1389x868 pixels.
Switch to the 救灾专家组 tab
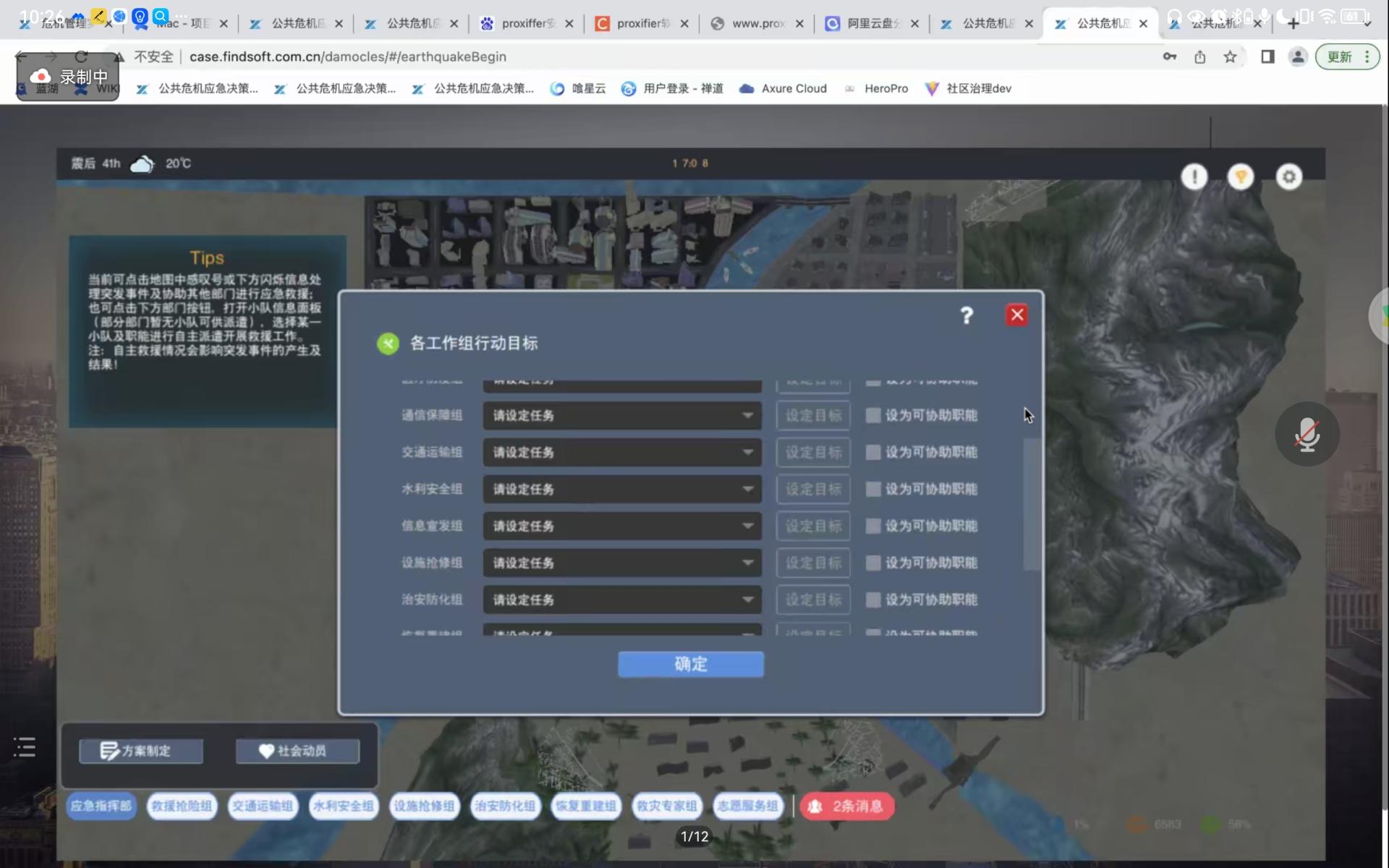click(x=666, y=806)
